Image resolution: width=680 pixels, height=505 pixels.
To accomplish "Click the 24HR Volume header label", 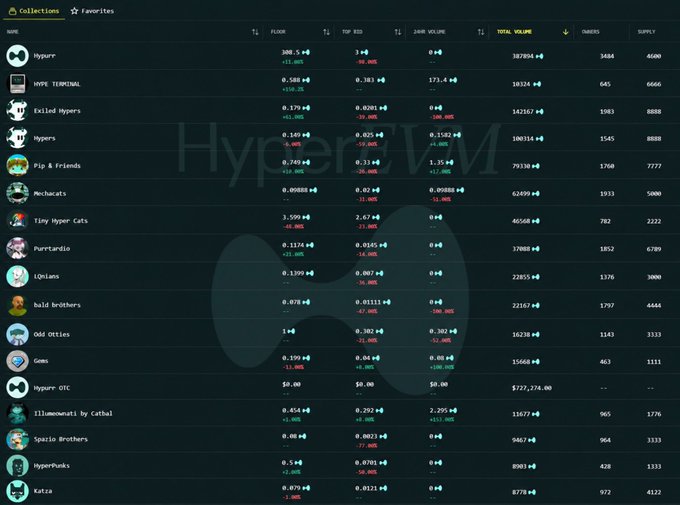I will pos(429,32).
